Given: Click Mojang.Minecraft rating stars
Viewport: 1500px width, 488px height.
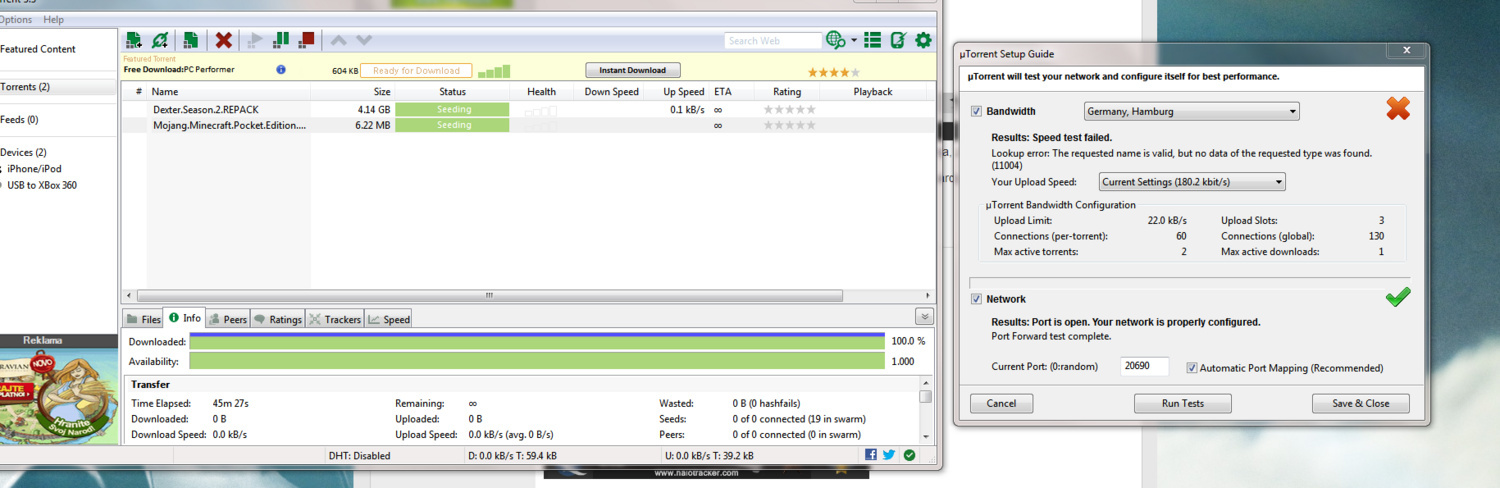Looking at the screenshot, I should pyautogui.click(x=790, y=125).
